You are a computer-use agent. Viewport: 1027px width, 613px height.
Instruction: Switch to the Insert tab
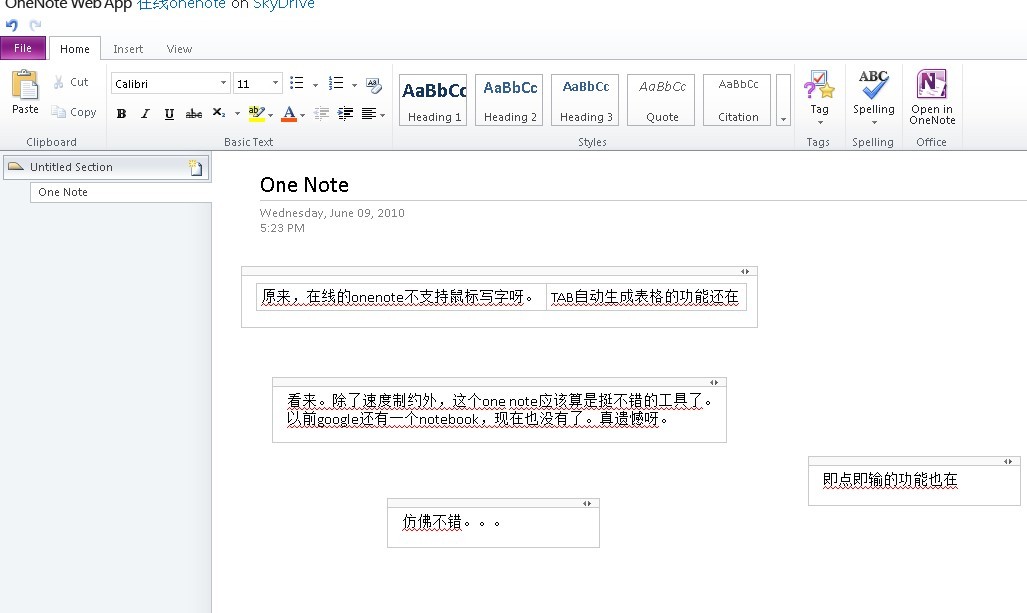coord(128,49)
